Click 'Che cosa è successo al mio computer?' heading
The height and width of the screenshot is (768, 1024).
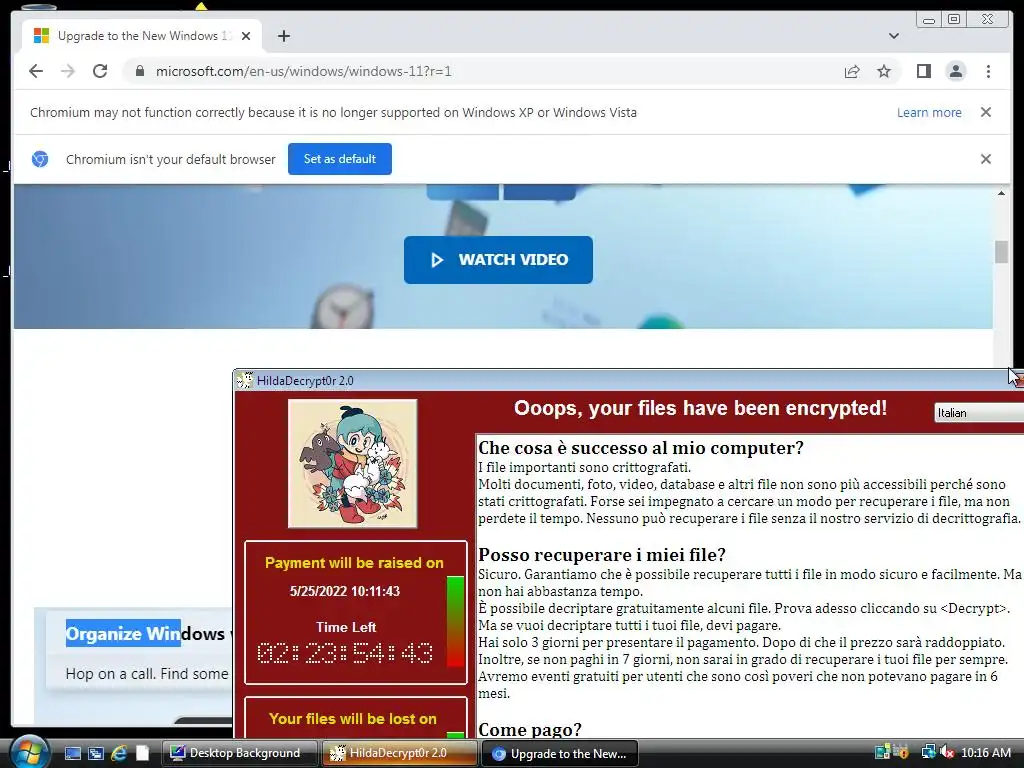[x=641, y=448]
